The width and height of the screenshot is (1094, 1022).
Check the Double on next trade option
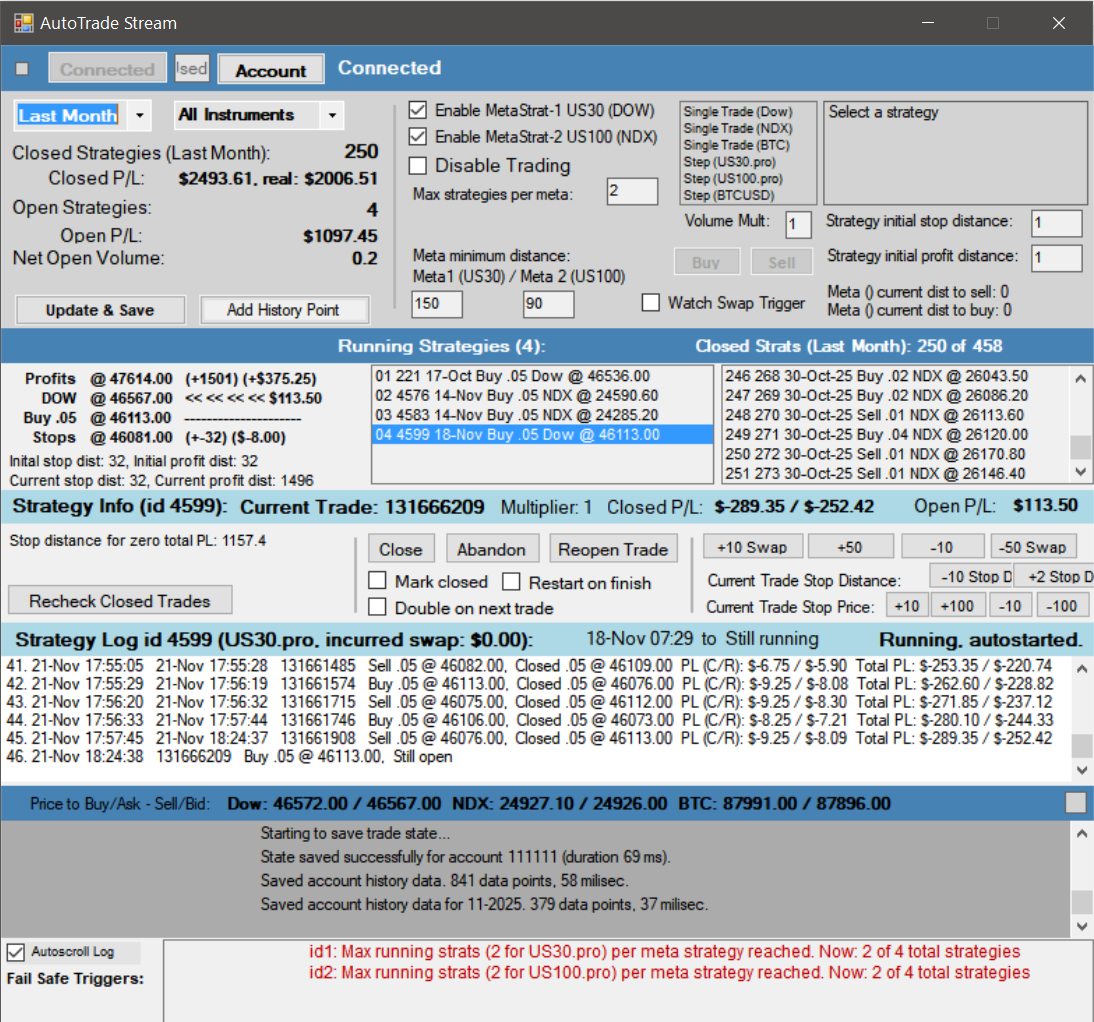[x=378, y=607]
